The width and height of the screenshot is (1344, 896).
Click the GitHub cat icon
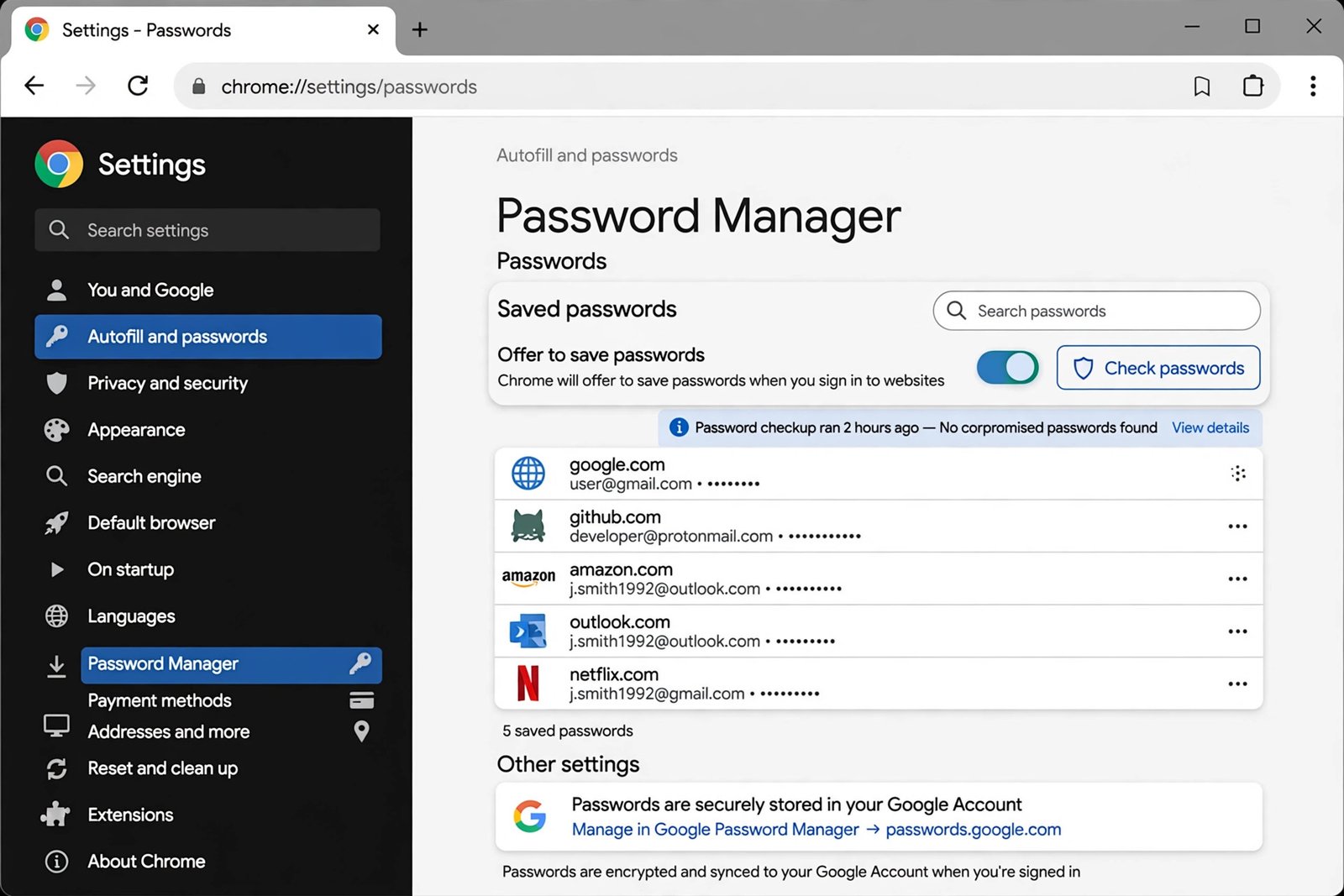pyautogui.click(x=528, y=526)
